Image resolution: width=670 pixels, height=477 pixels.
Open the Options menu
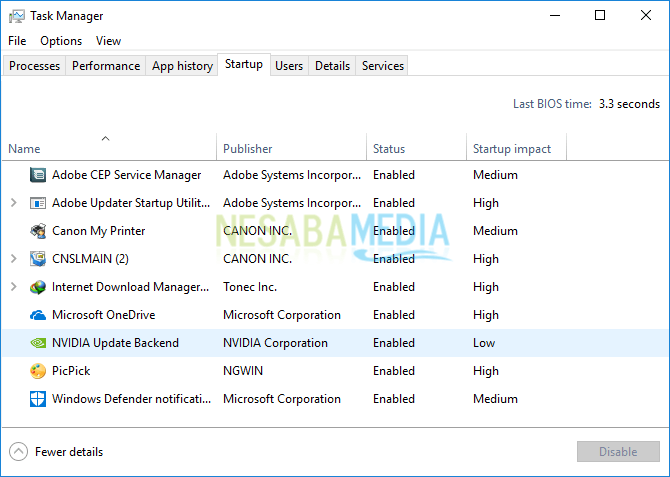61,41
